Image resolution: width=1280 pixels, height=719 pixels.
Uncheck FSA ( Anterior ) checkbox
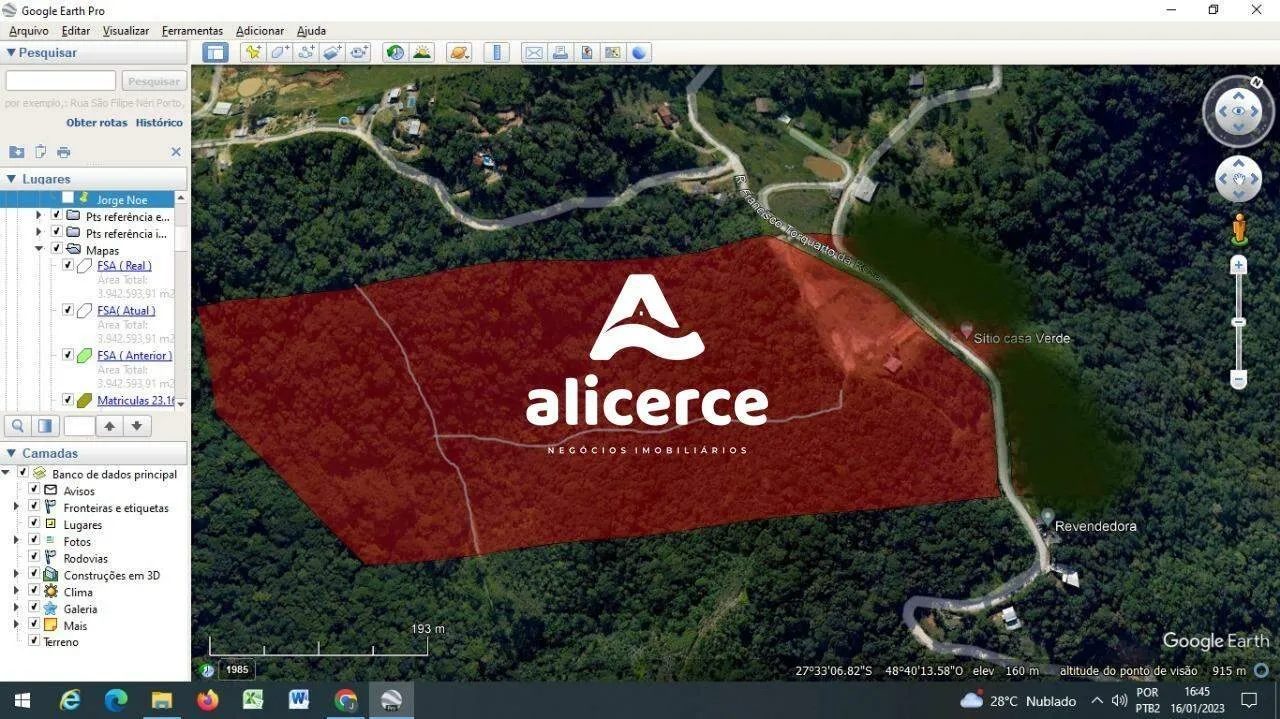point(68,355)
